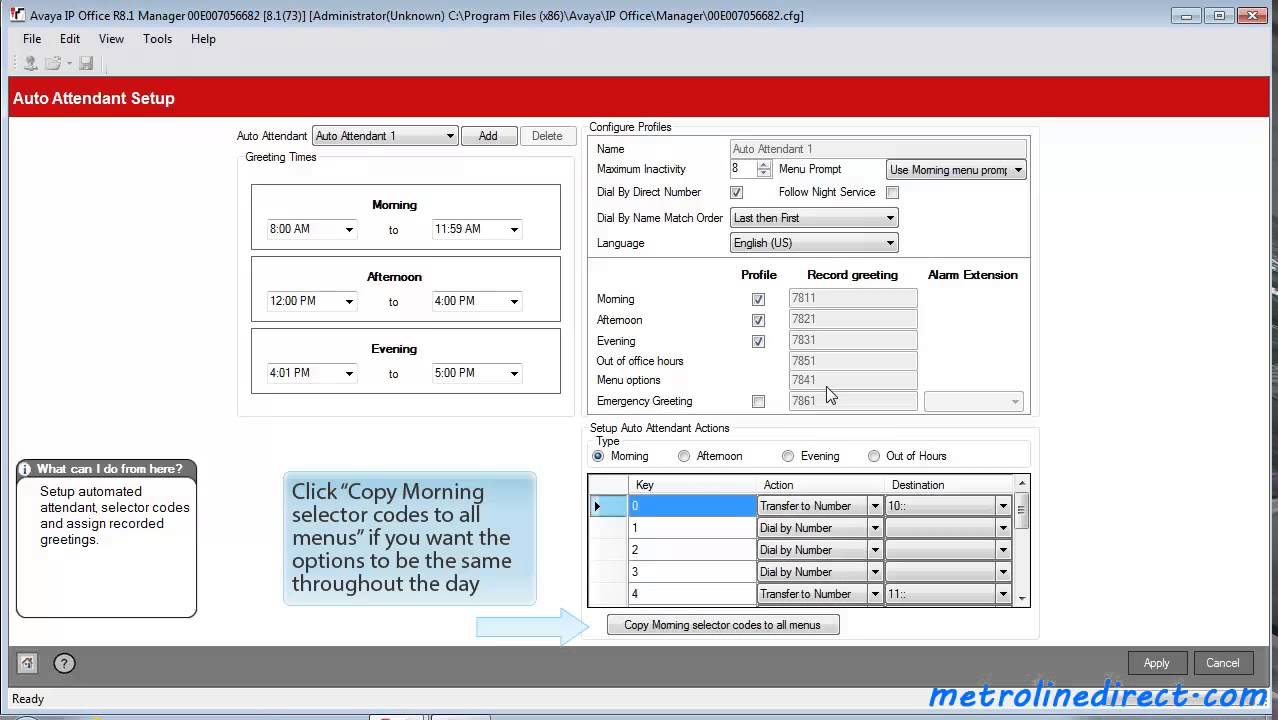
Task: Toggle Dial By Direct Number checkbox
Action: click(737, 192)
